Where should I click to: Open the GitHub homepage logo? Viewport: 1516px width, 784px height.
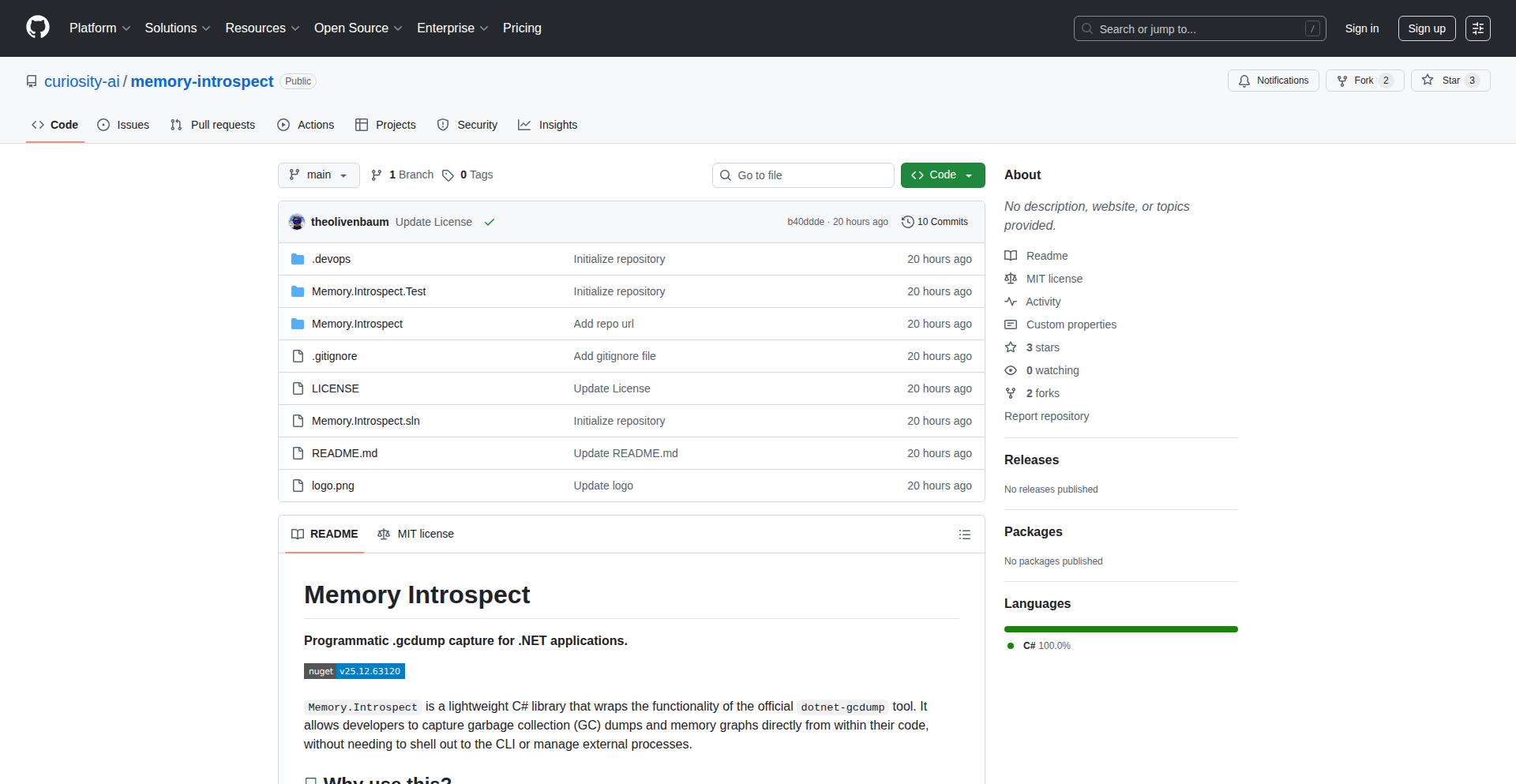(38, 28)
